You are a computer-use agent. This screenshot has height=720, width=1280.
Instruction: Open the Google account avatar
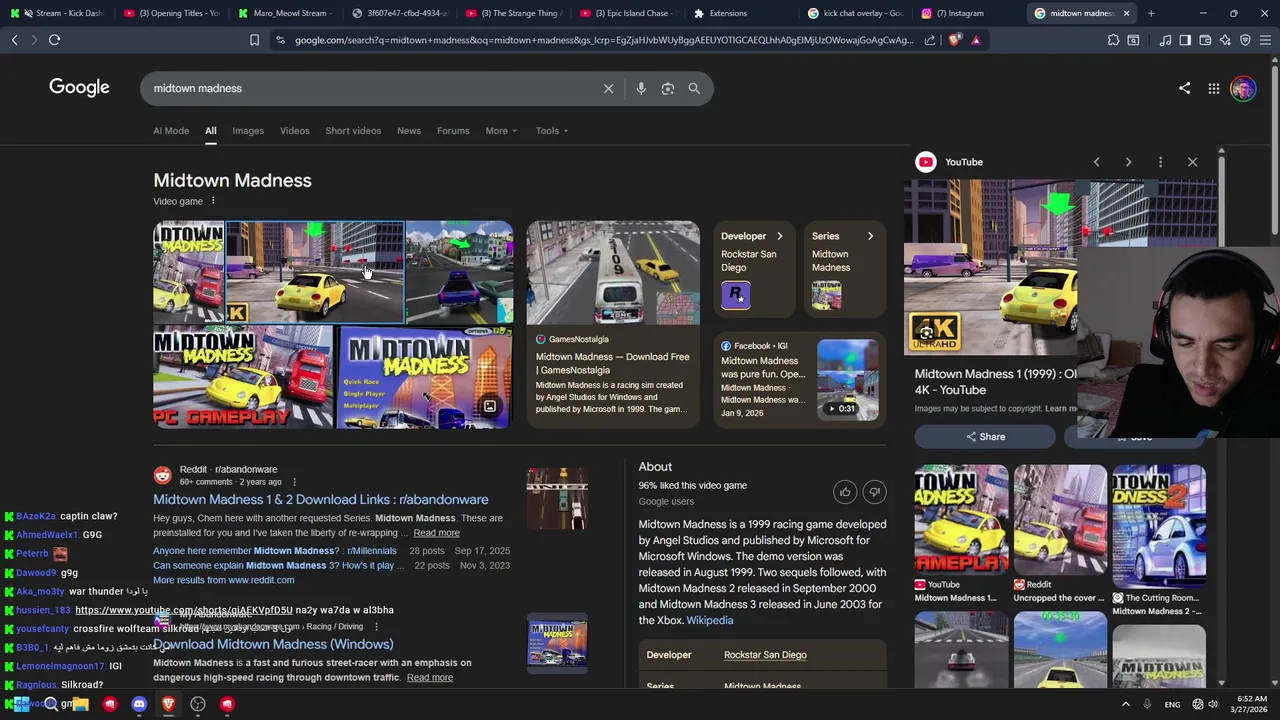point(1243,88)
